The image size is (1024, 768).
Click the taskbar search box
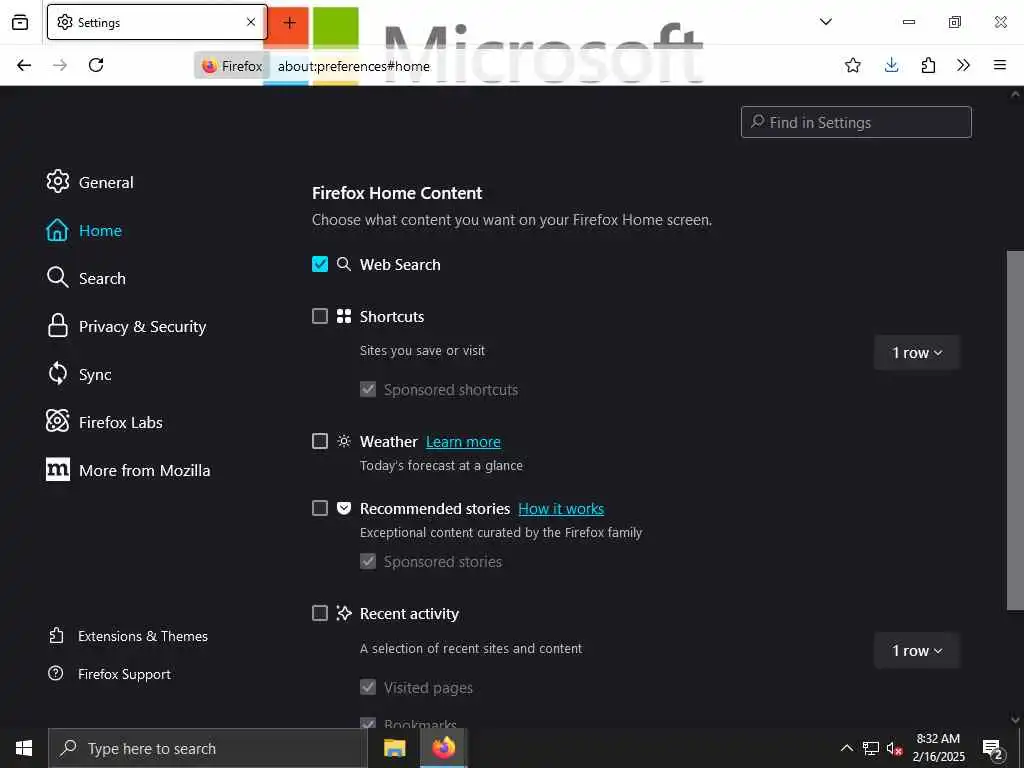point(208,748)
